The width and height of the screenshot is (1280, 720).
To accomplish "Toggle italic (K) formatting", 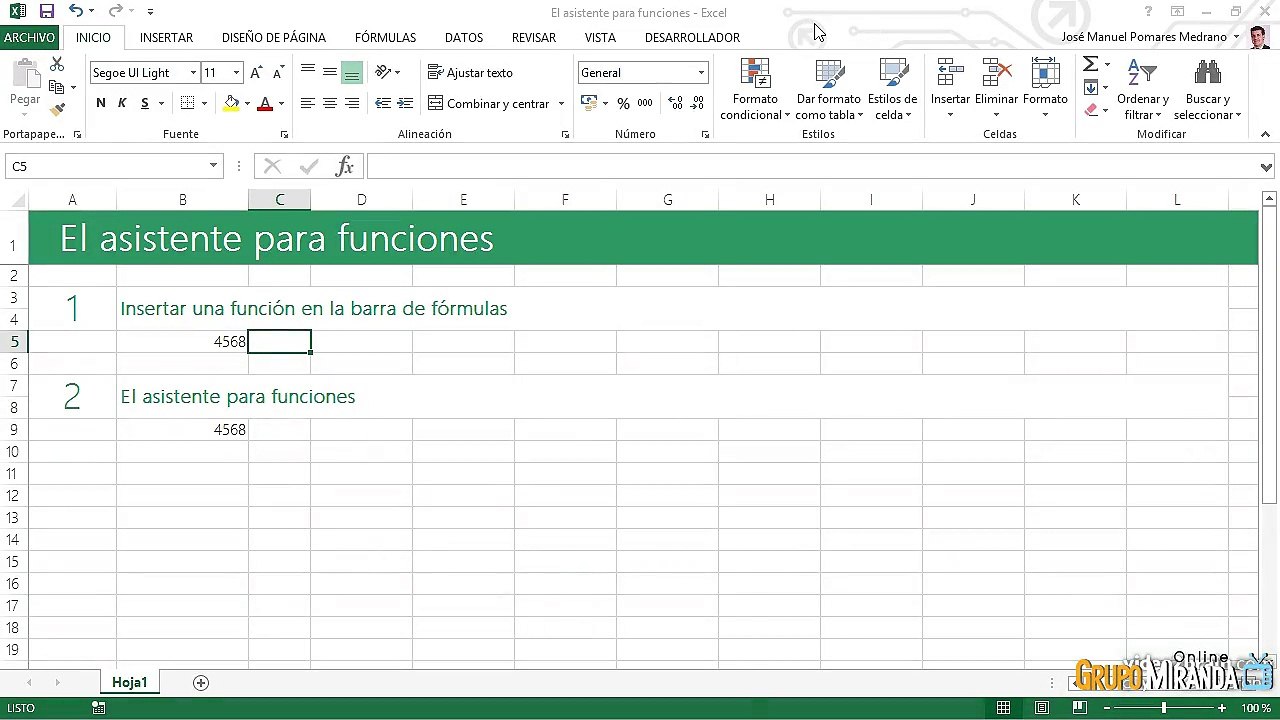I will pyautogui.click(x=123, y=103).
